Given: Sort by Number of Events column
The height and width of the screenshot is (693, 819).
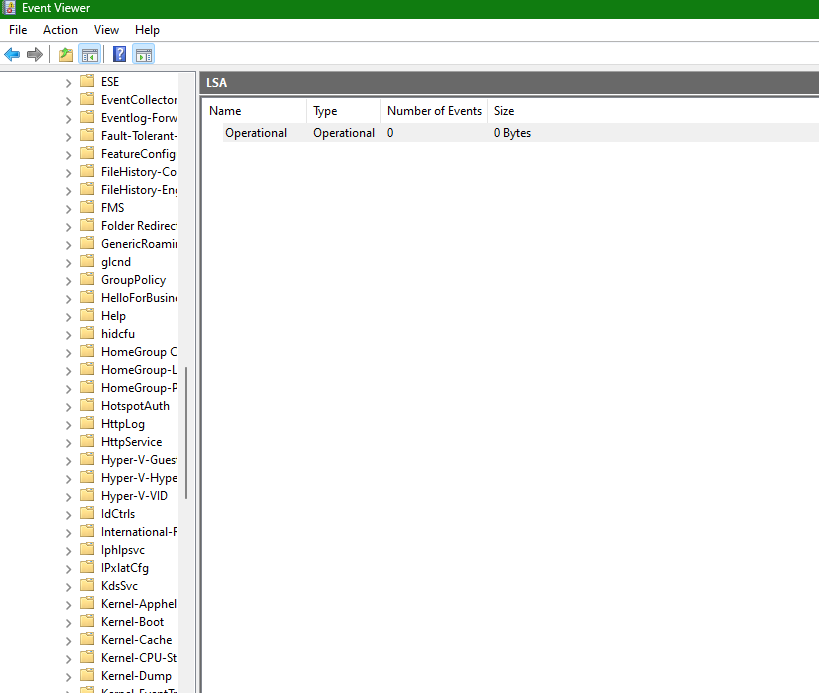Looking at the screenshot, I should (x=434, y=111).
